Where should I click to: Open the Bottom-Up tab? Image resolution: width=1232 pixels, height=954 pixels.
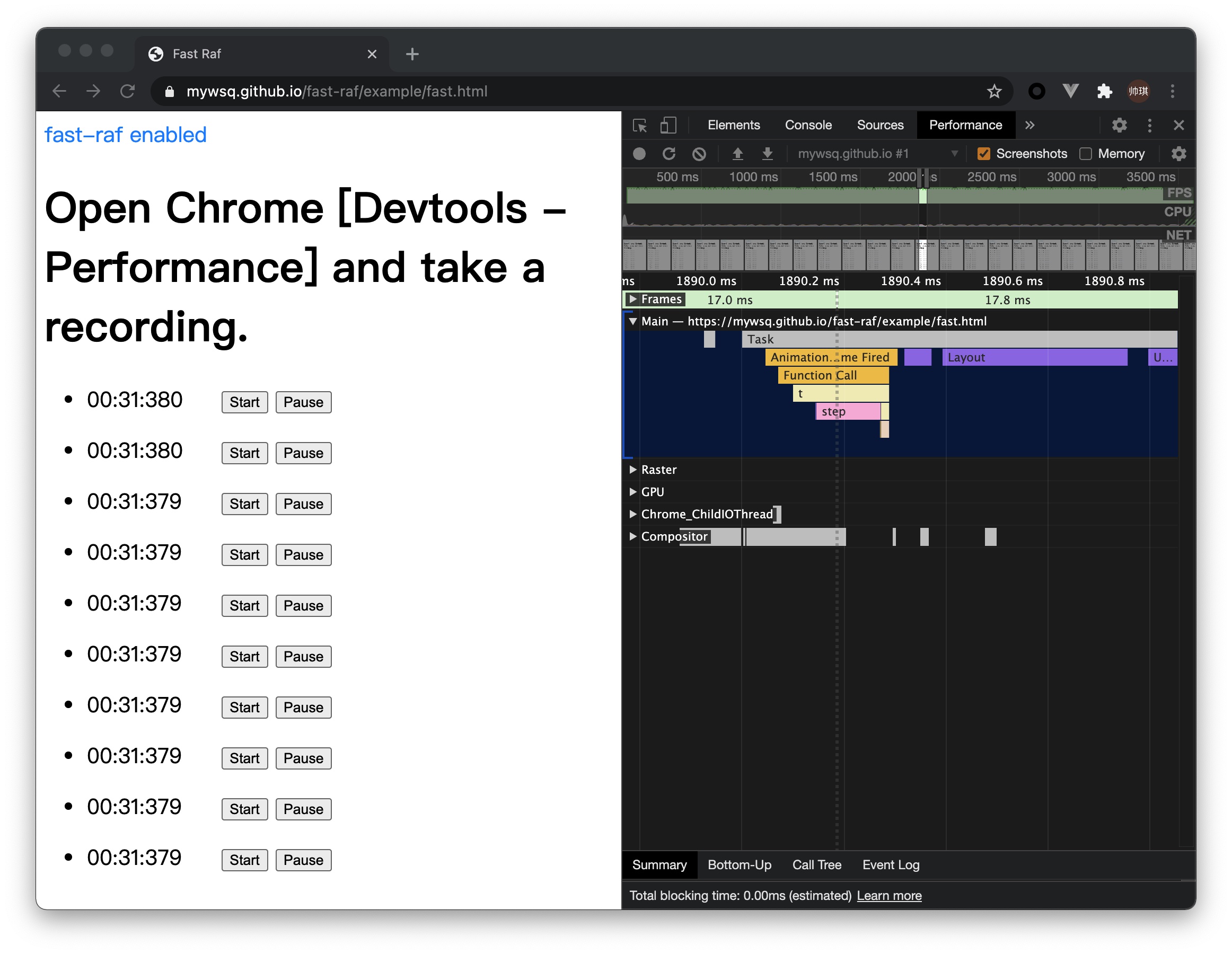point(739,864)
